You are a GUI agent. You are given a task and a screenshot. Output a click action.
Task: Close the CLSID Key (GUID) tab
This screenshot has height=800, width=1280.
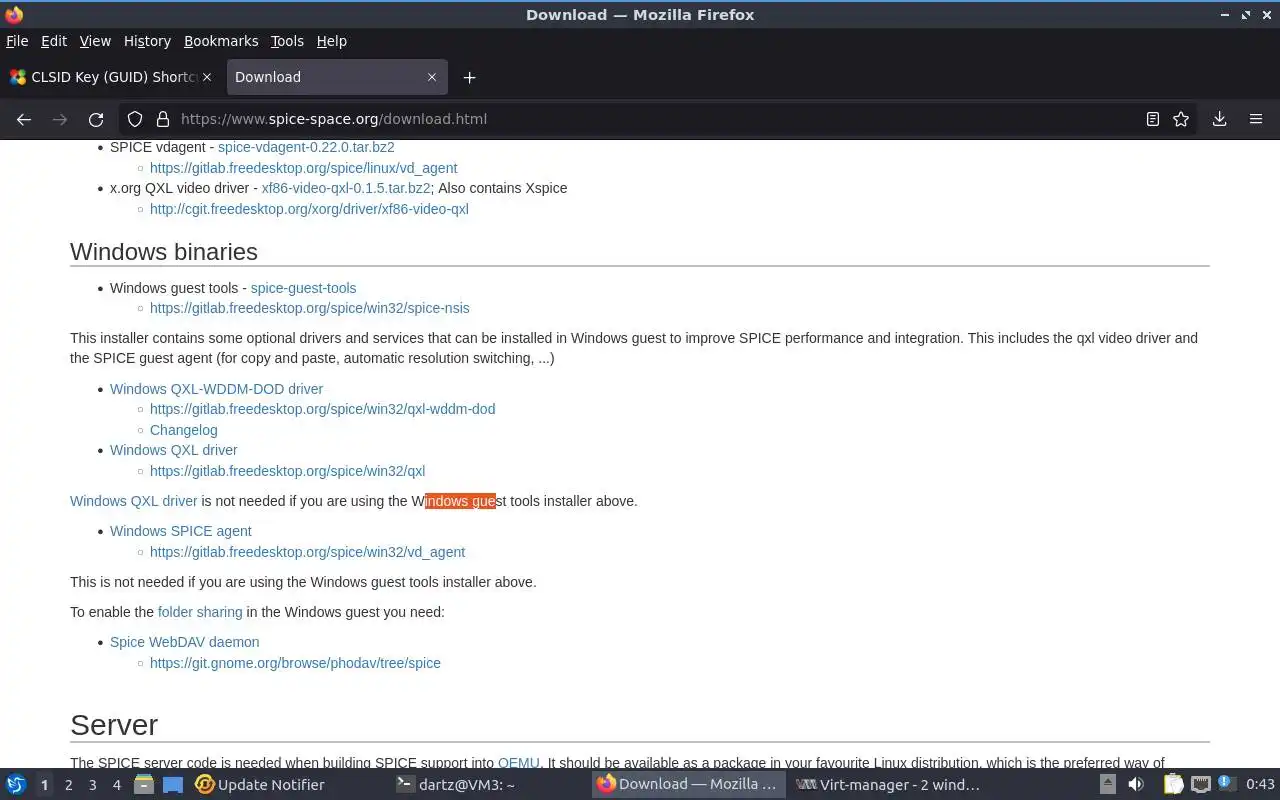(x=207, y=77)
